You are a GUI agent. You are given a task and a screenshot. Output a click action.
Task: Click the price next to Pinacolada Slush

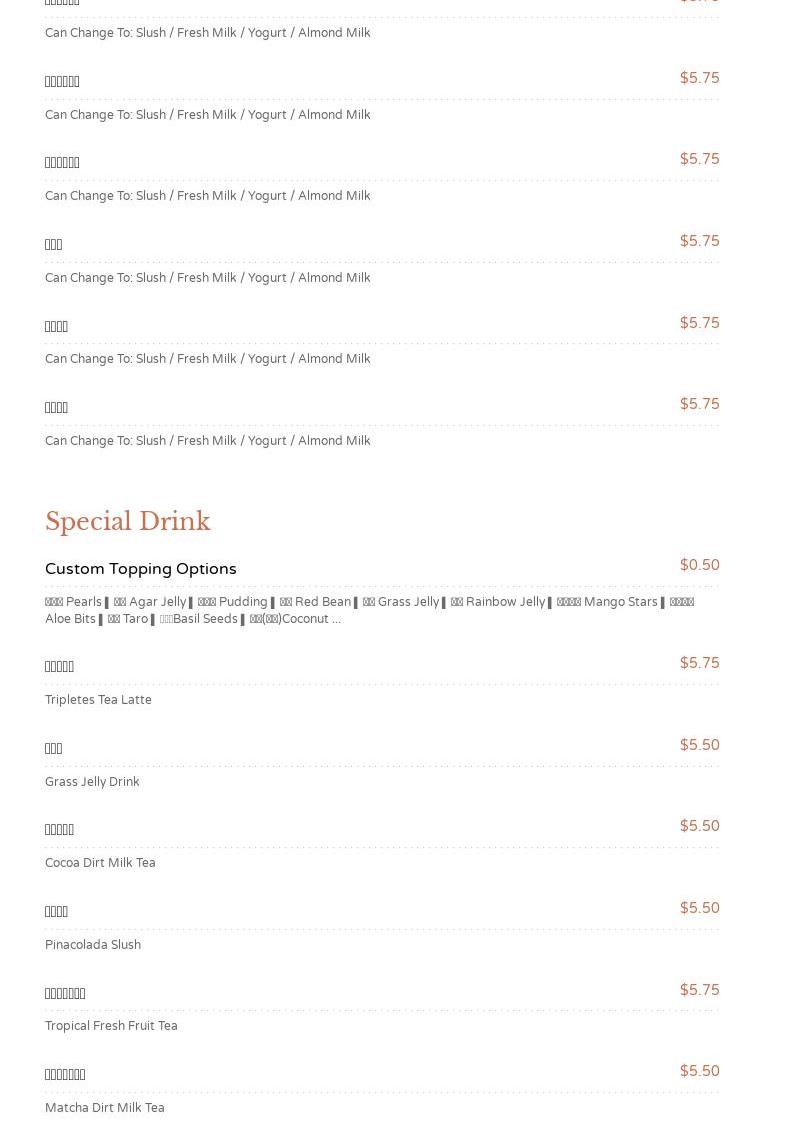click(699, 909)
